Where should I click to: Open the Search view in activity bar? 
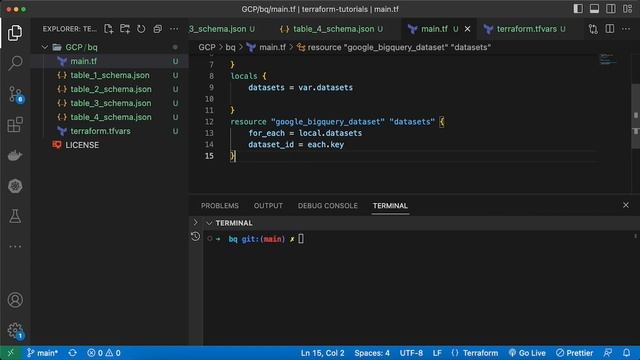pos(15,63)
